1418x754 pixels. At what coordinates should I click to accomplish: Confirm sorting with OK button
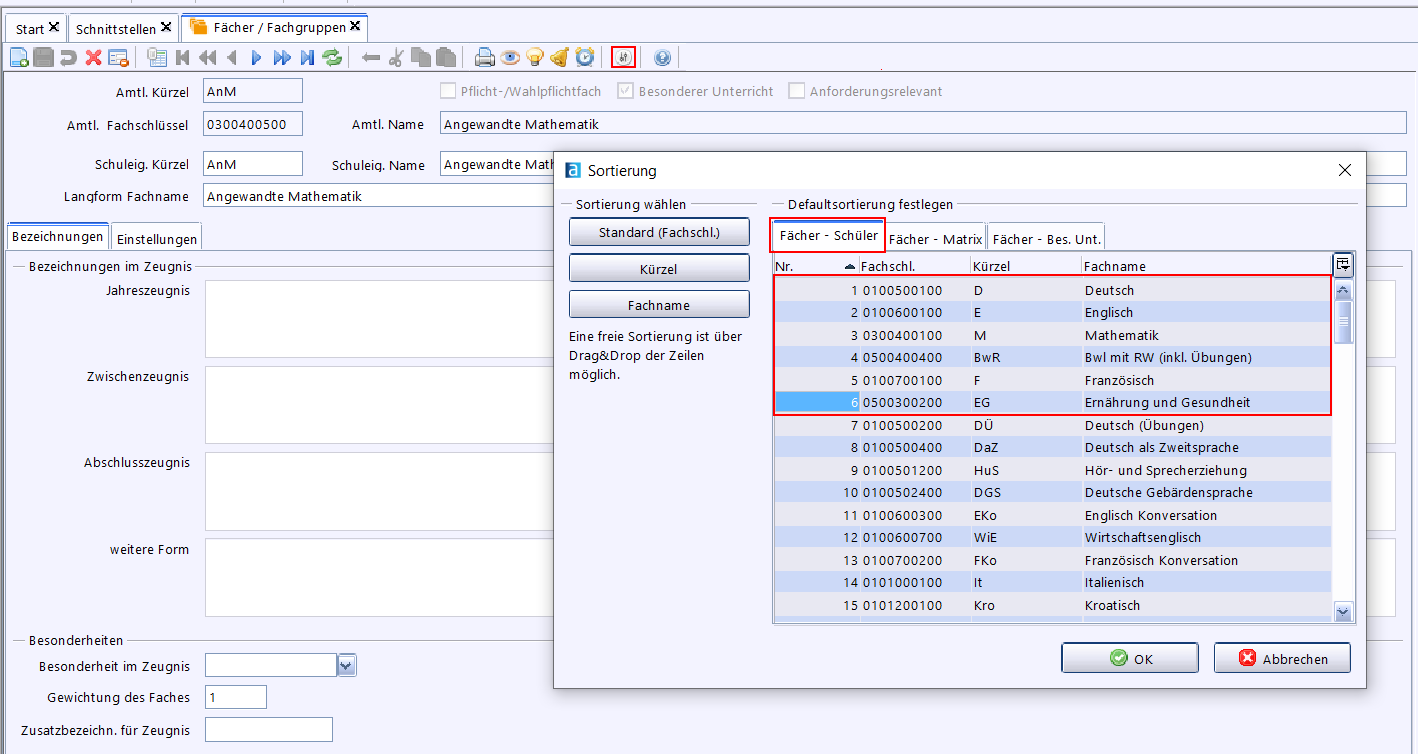pyautogui.click(x=1130, y=659)
